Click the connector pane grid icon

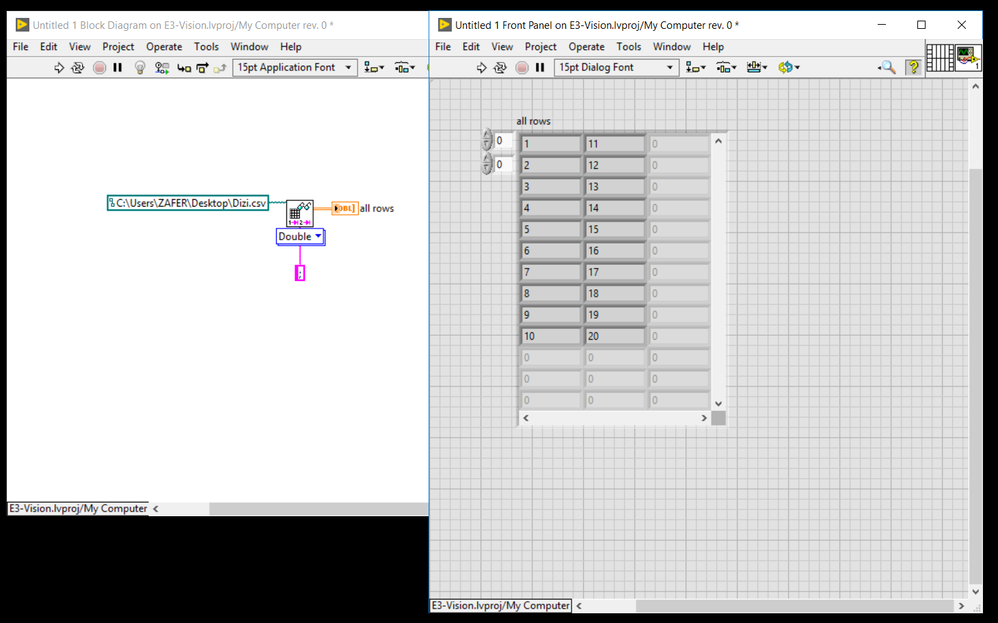pos(939,57)
